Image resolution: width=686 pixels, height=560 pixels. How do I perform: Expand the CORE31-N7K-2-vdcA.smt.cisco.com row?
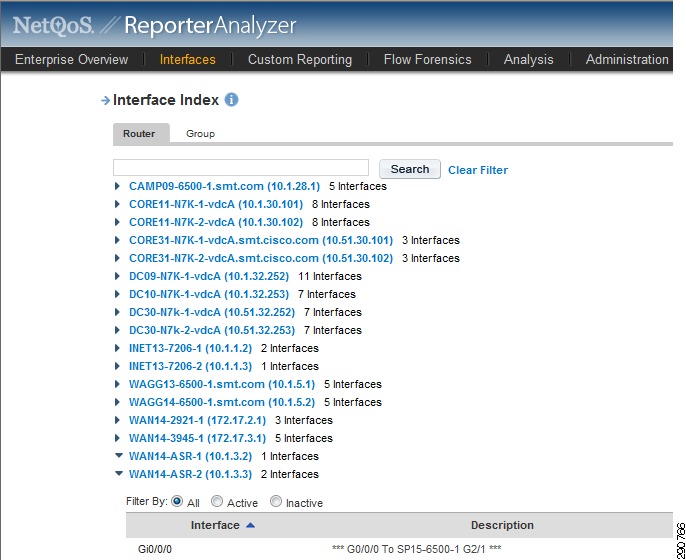pos(117,258)
